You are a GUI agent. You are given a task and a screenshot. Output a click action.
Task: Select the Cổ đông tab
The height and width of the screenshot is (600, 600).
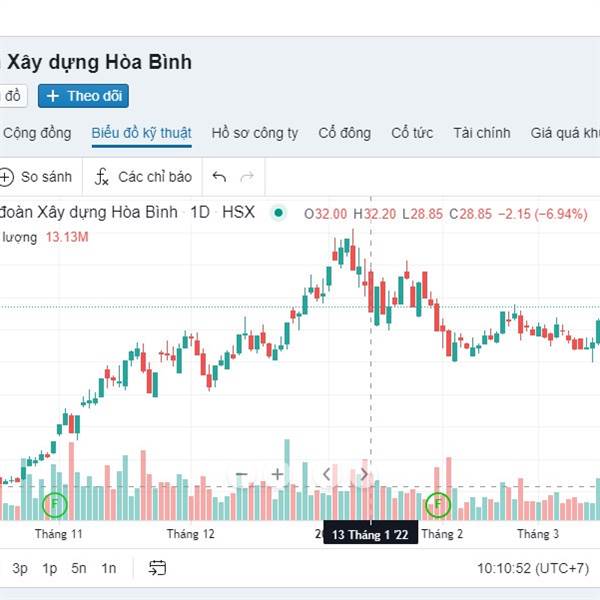(x=344, y=133)
